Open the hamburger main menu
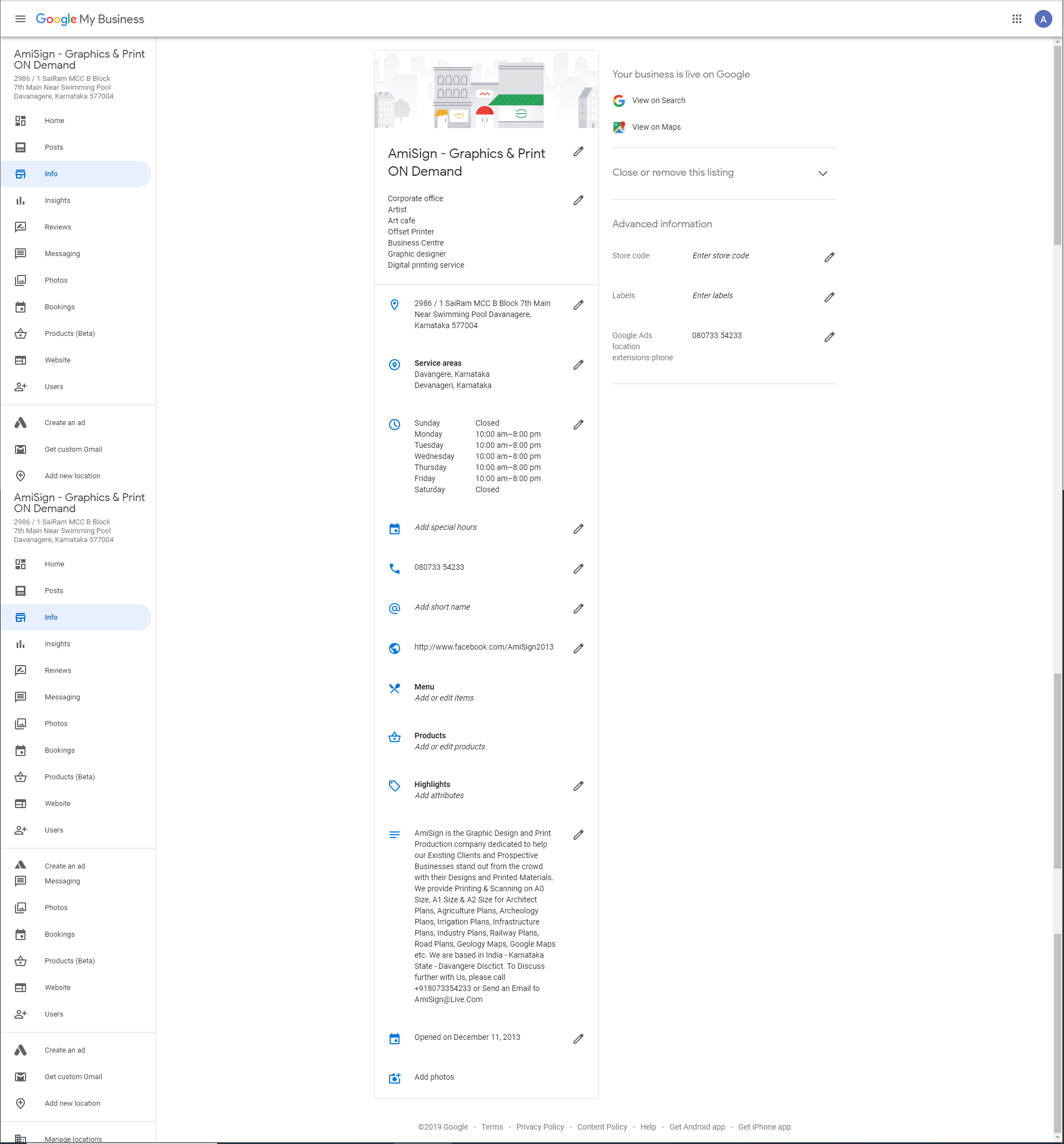Image resolution: width=1064 pixels, height=1144 pixels. pyautogui.click(x=21, y=19)
